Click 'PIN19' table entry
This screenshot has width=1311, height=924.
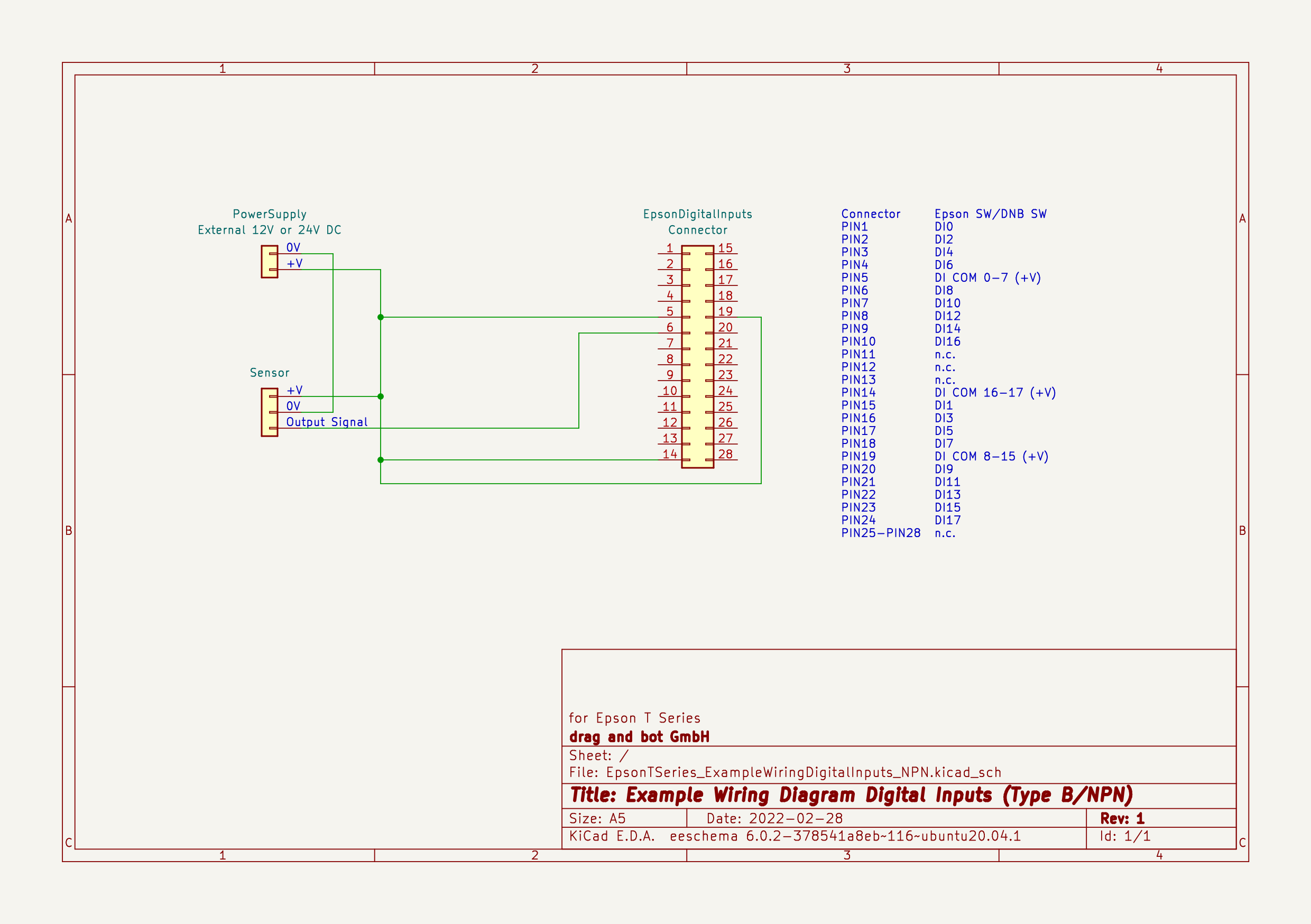point(858,456)
